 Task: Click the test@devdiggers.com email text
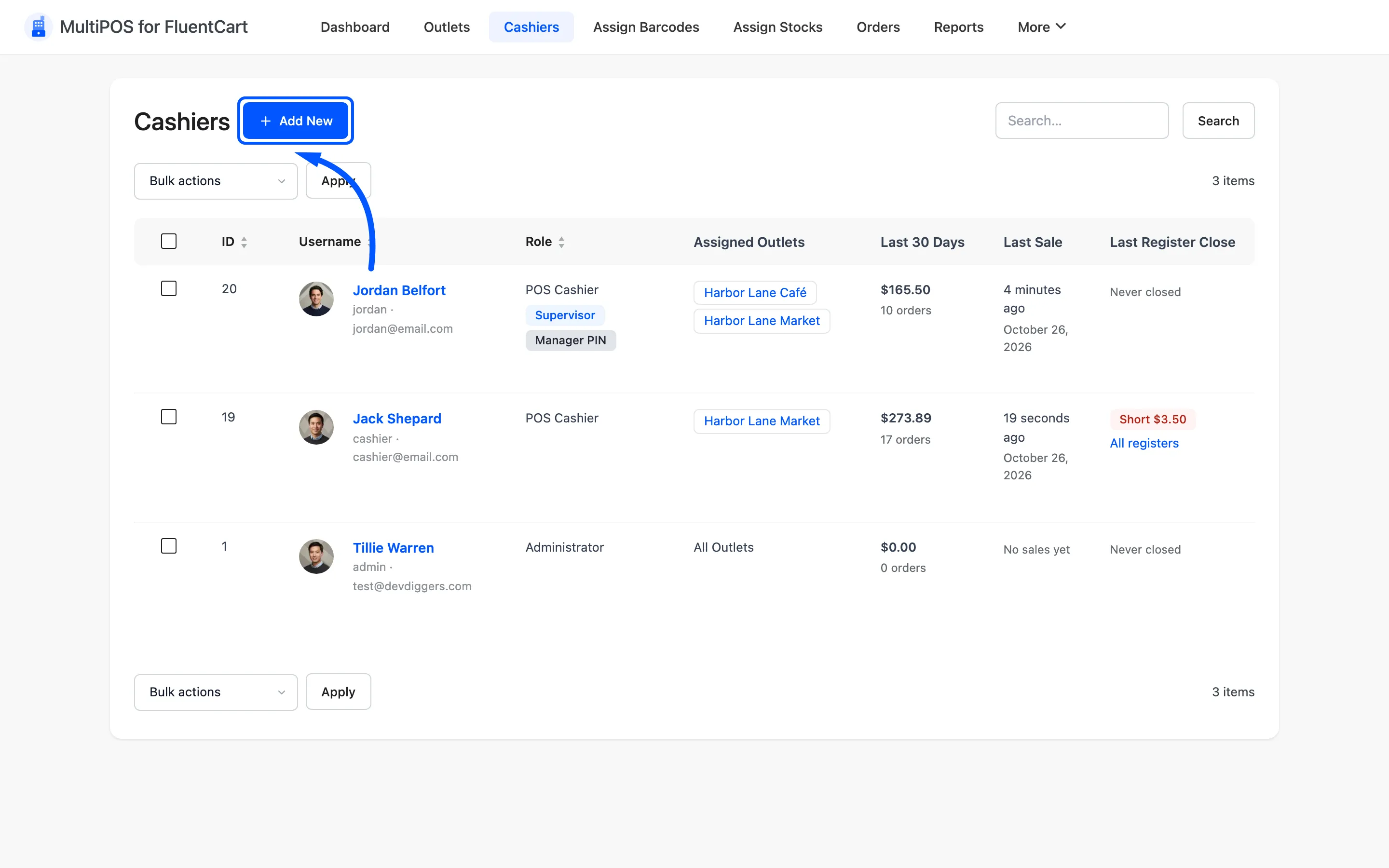click(x=411, y=586)
